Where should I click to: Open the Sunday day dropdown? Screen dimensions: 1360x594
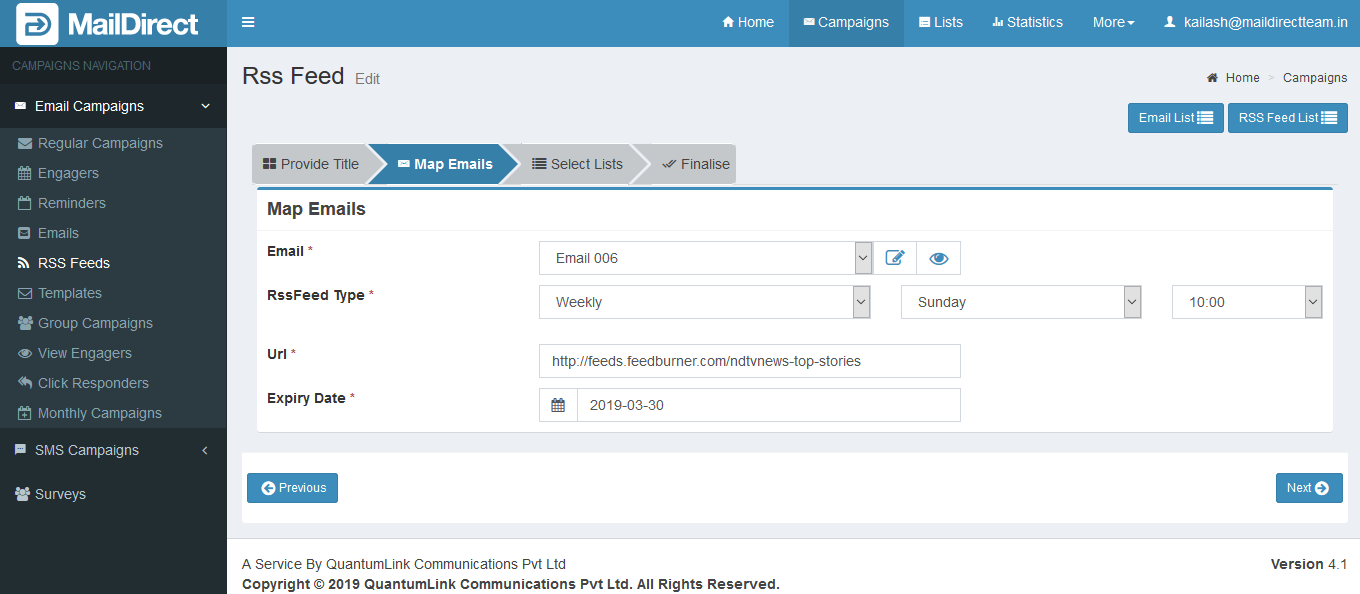tap(1020, 302)
